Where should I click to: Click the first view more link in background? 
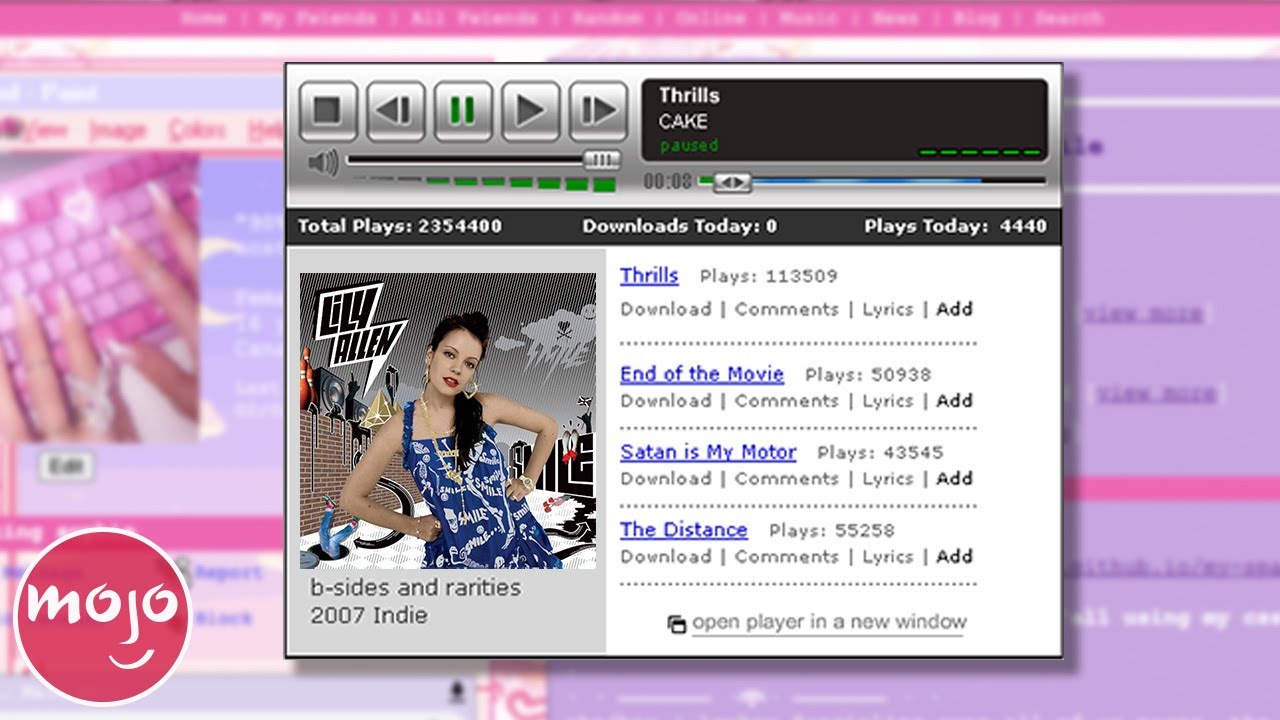(x=1144, y=314)
